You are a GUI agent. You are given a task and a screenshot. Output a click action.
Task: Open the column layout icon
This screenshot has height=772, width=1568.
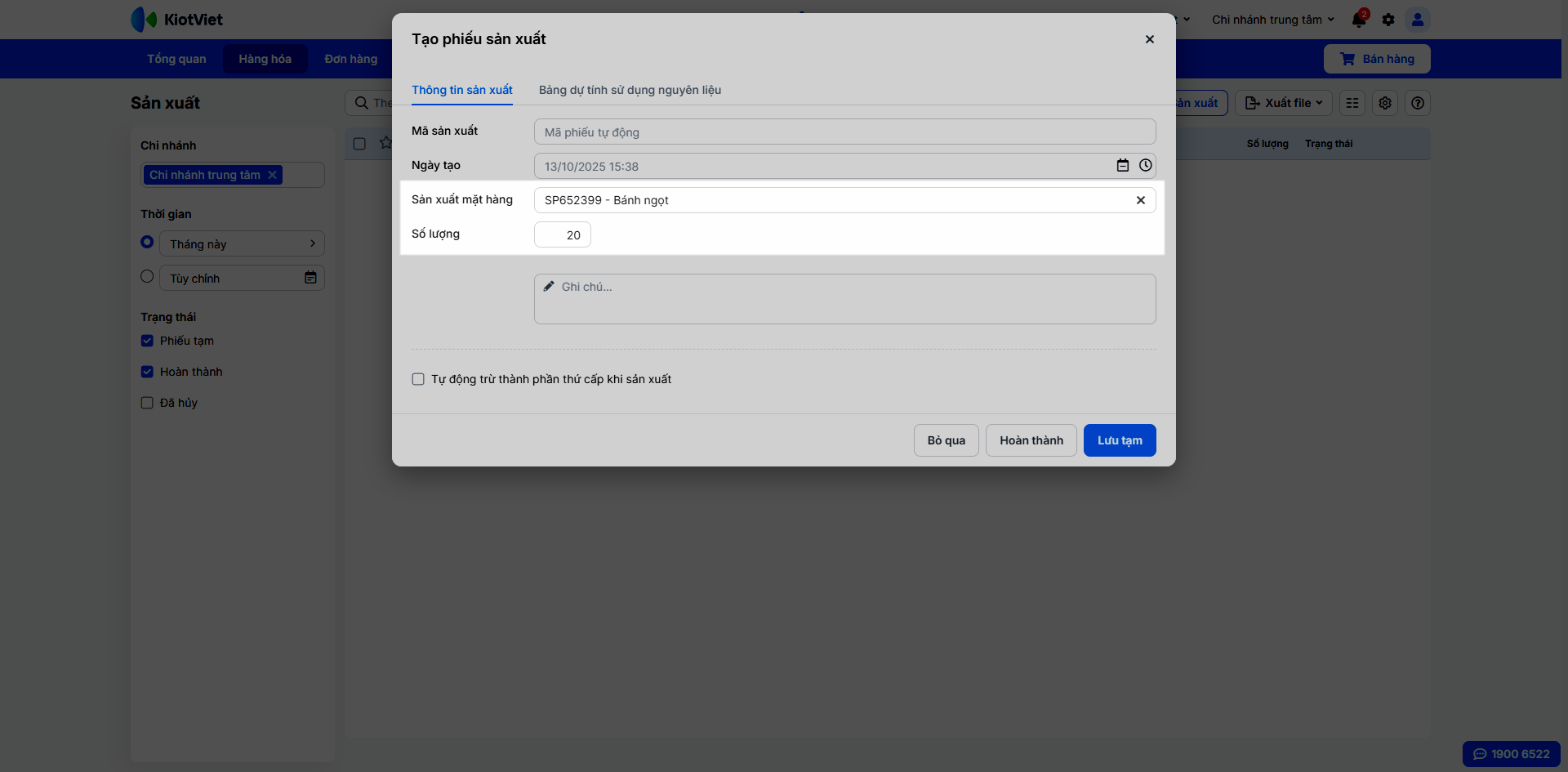coord(1352,103)
